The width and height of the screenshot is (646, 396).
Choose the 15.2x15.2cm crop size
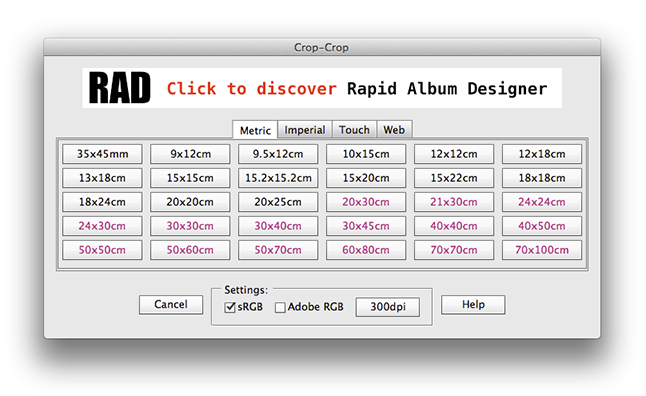point(278,178)
